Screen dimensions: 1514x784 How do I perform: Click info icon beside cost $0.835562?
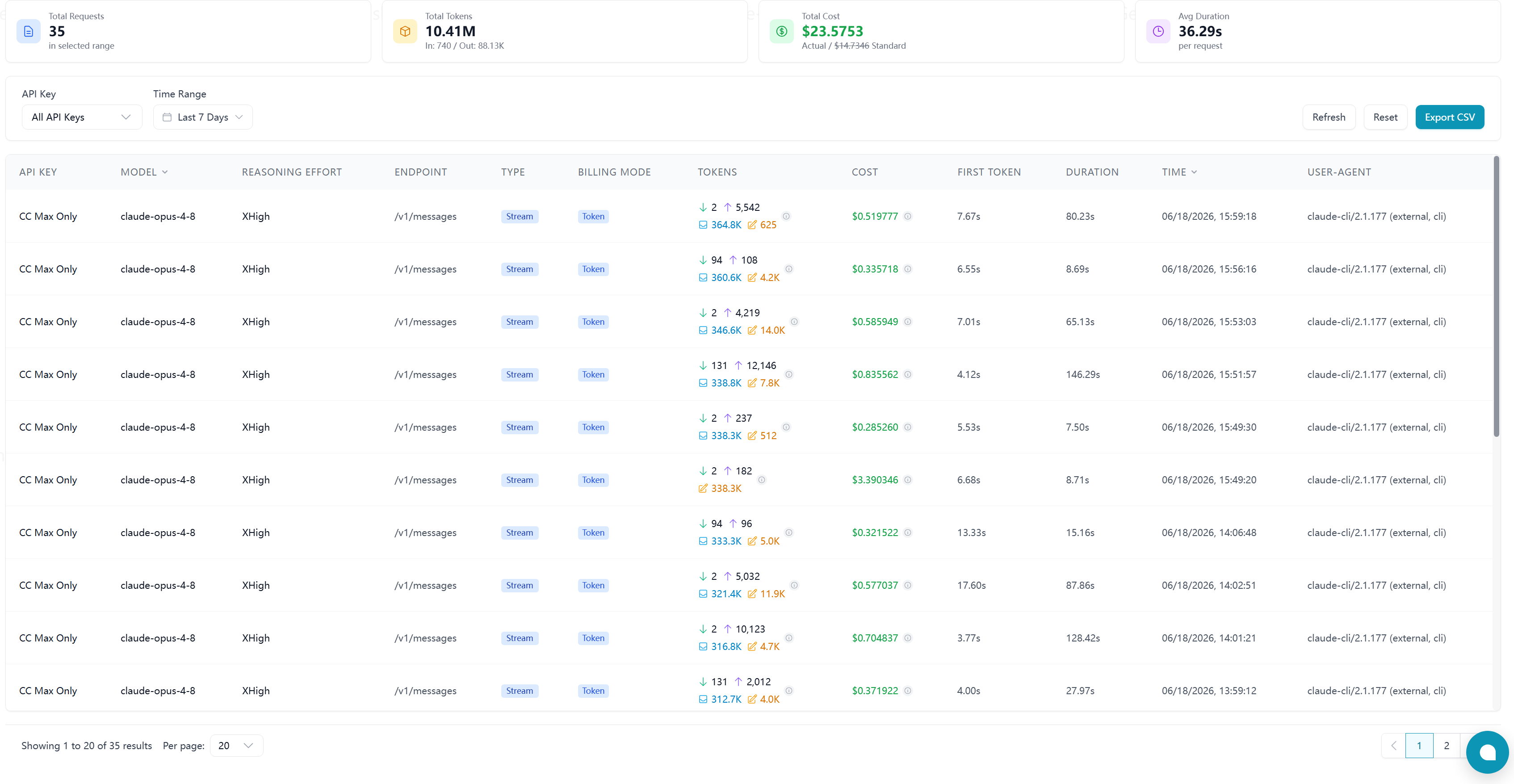tap(908, 374)
